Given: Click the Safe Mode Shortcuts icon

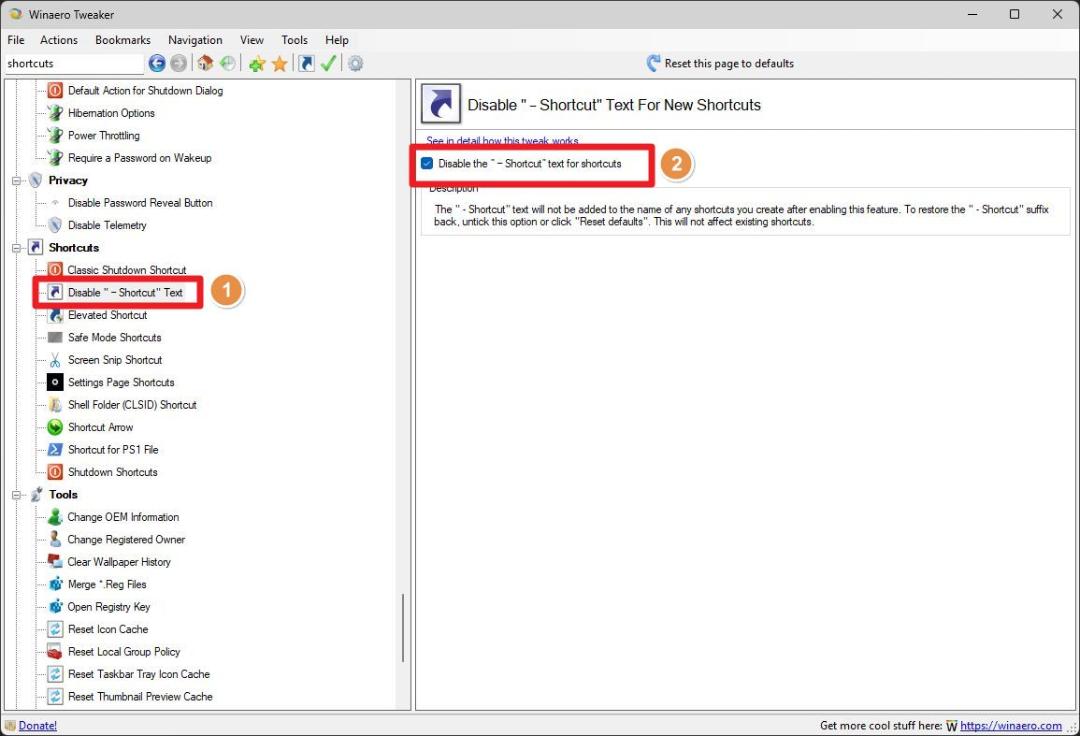Looking at the screenshot, I should (55, 337).
